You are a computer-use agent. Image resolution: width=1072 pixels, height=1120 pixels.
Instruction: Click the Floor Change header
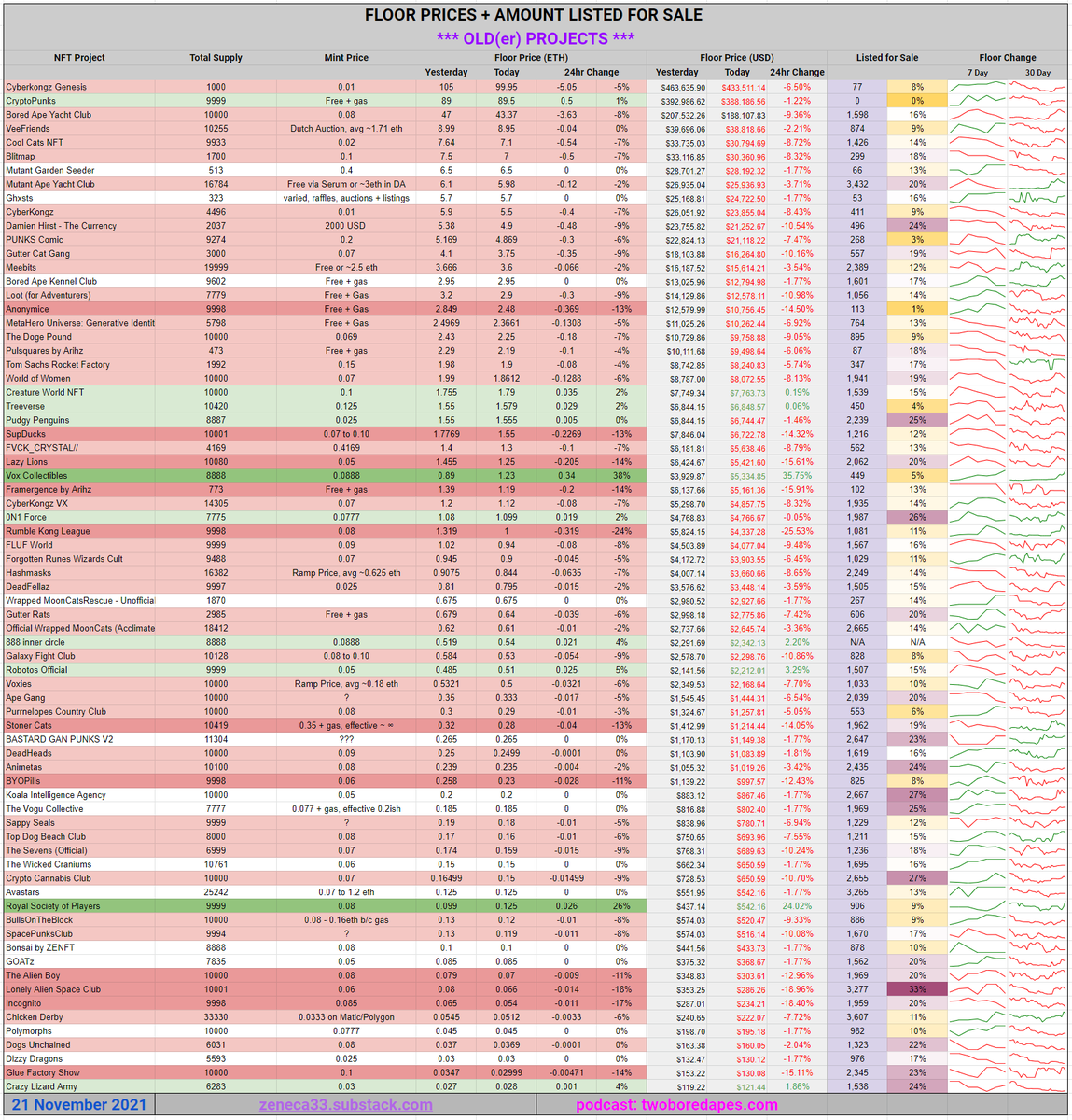[x=1008, y=58]
